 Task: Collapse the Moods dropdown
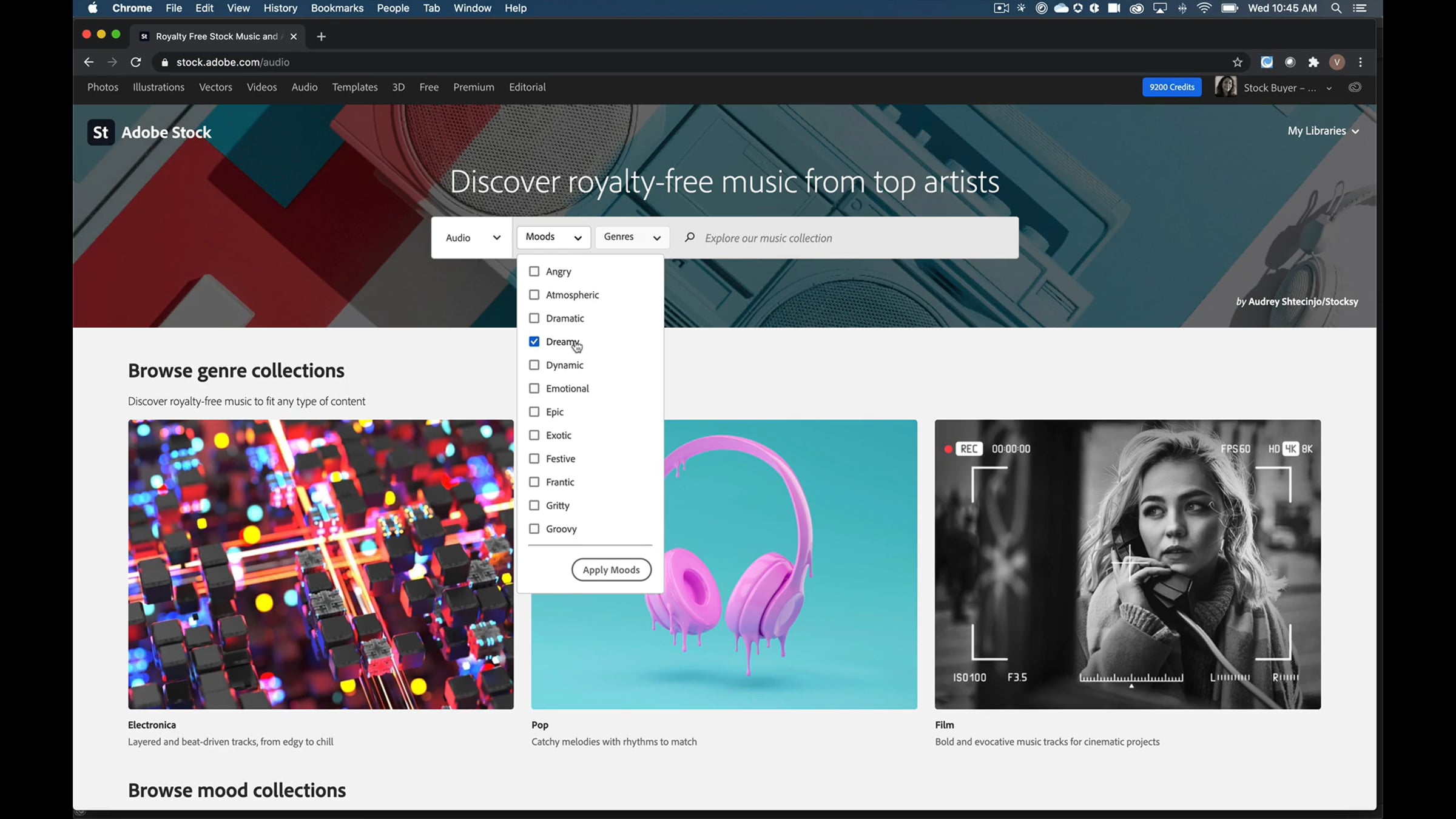click(553, 237)
